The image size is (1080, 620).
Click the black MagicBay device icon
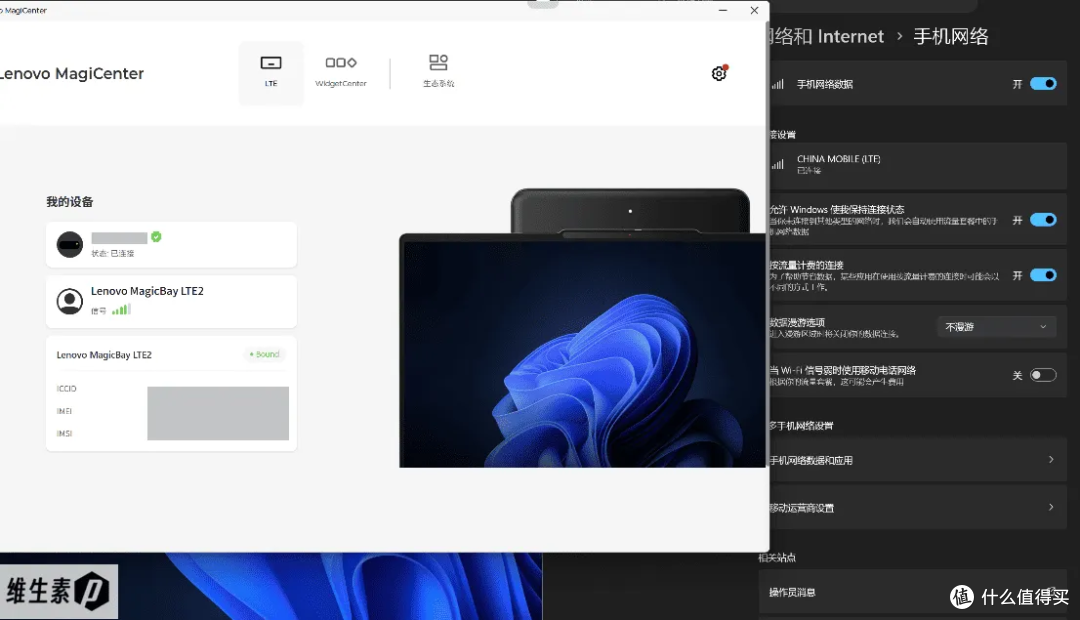pyautogui.click(x=70, y=245)
